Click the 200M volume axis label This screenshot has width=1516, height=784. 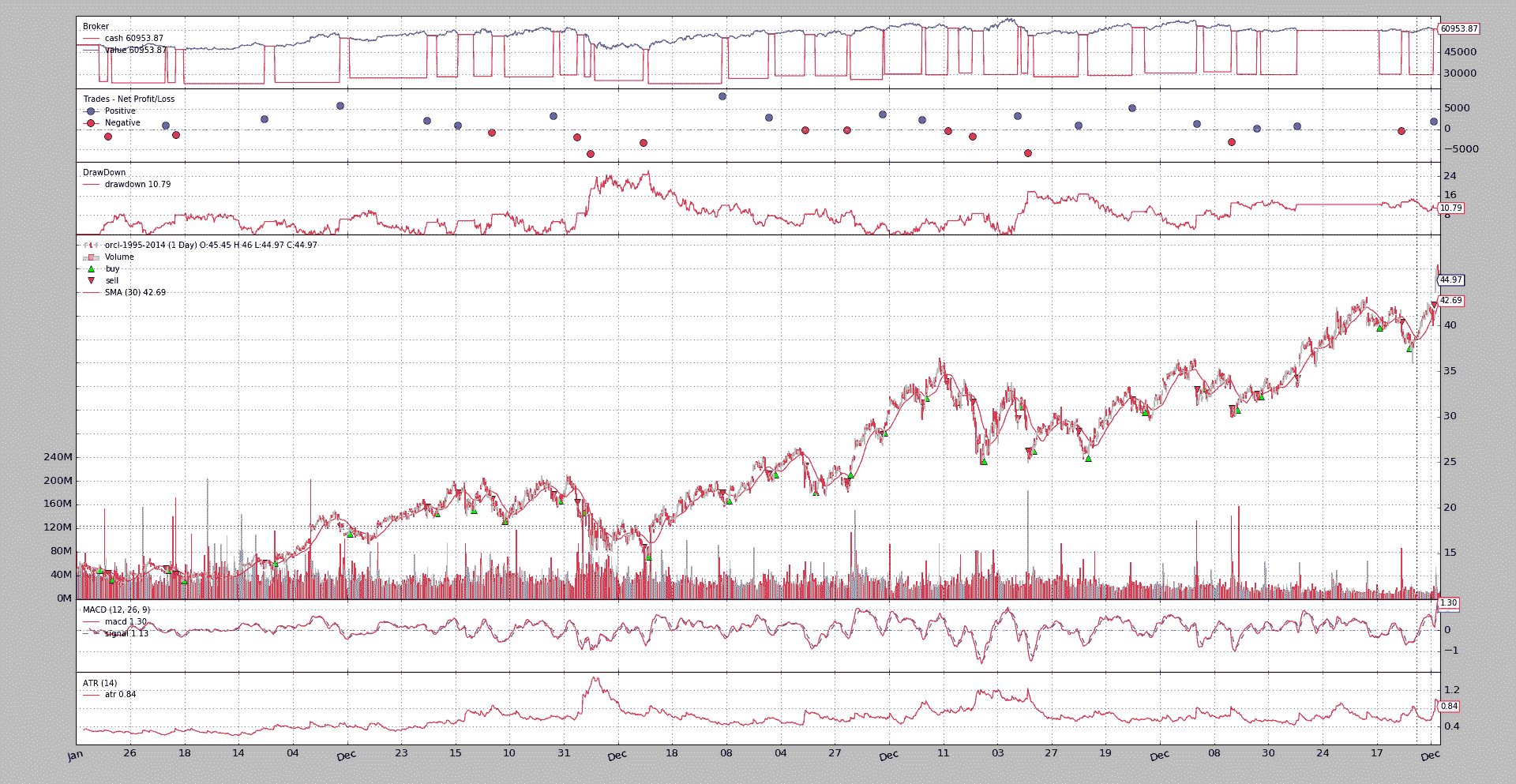[58, 481]
